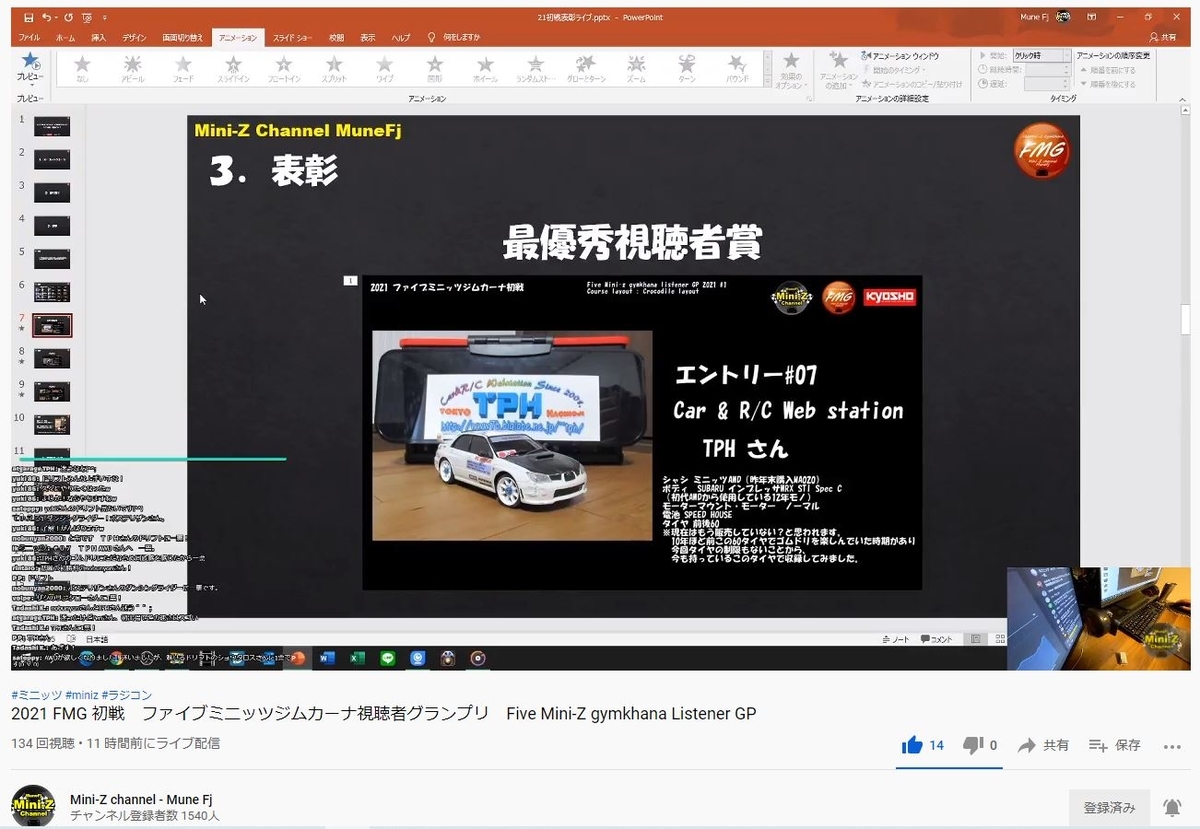
Task: Save (保存) video to playlist
Action: point(1114,745)
